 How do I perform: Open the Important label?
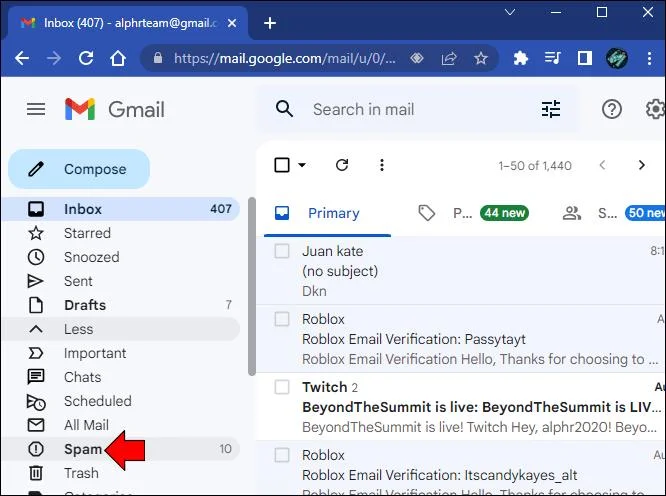121,353
